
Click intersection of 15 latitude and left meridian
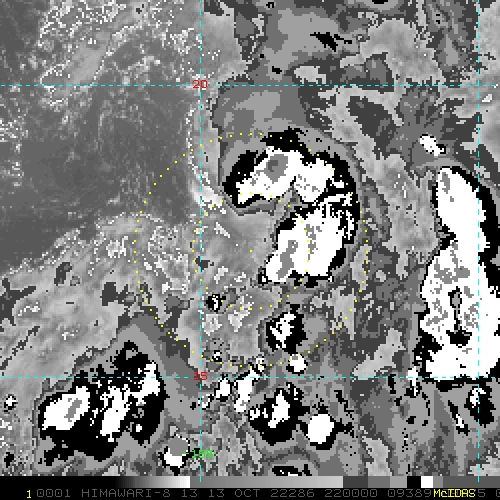click(201, 377)
